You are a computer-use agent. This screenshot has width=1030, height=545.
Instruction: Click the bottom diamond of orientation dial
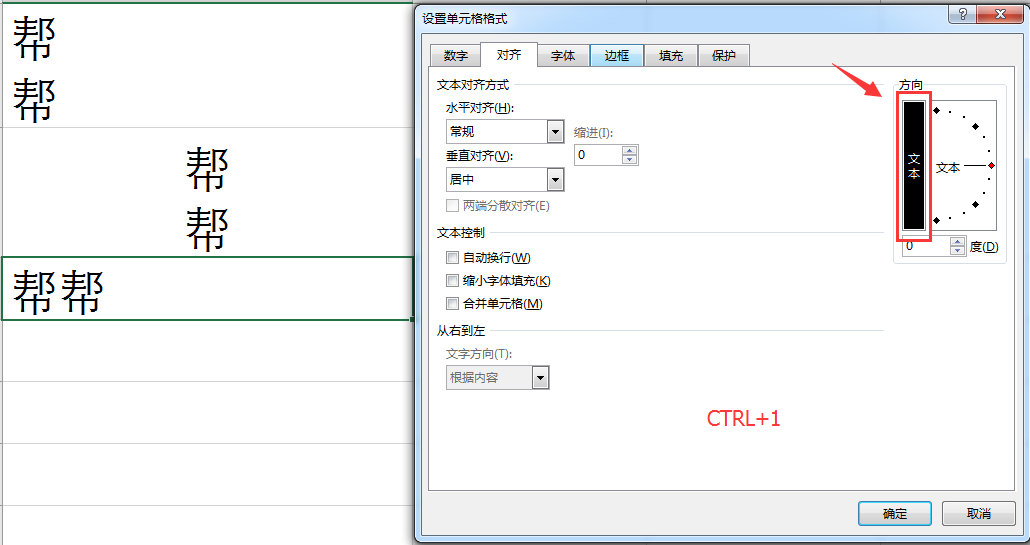click(x=937, y=221)
